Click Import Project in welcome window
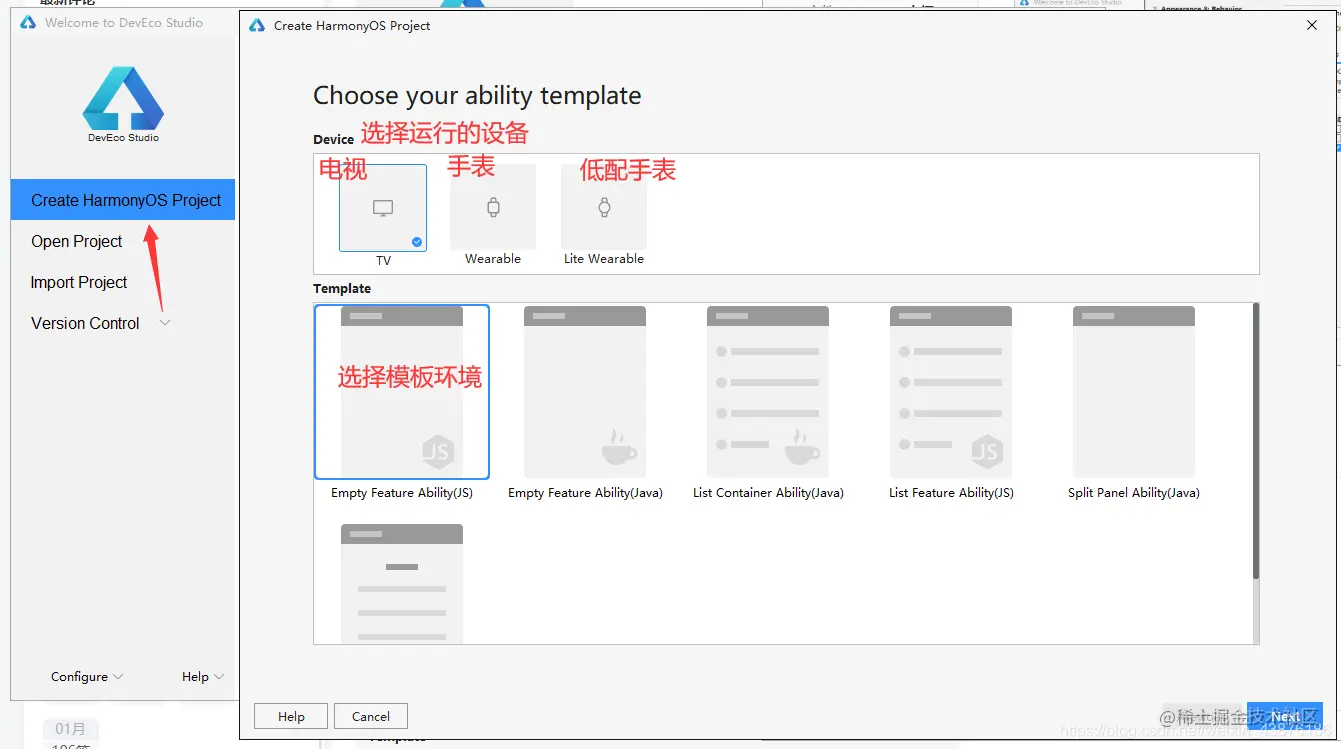Viewport: 1341px width, 749px height. (79, 282)
